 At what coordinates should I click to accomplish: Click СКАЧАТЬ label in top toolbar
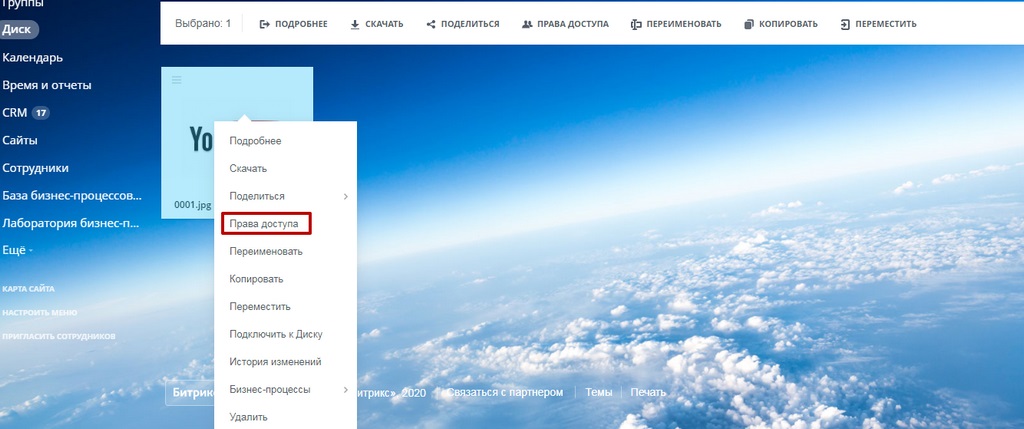pos(384,24)
